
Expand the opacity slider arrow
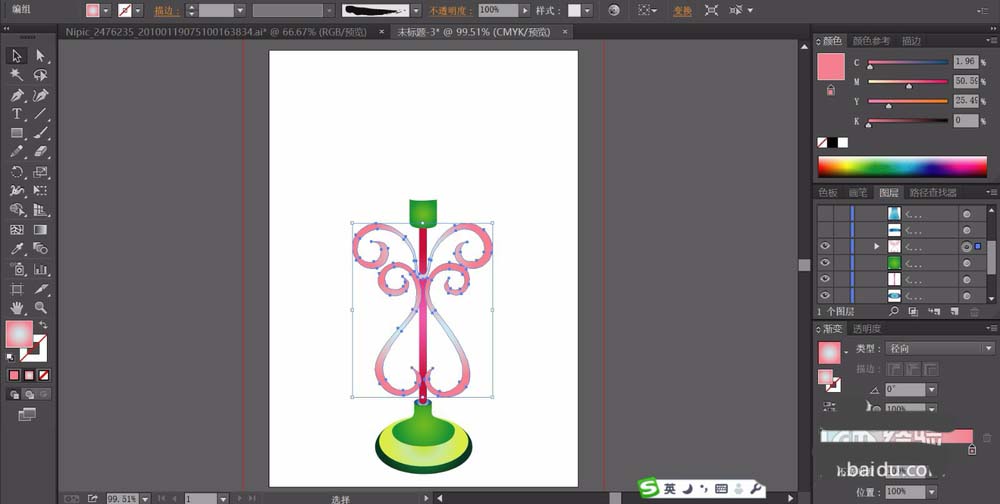525,10
